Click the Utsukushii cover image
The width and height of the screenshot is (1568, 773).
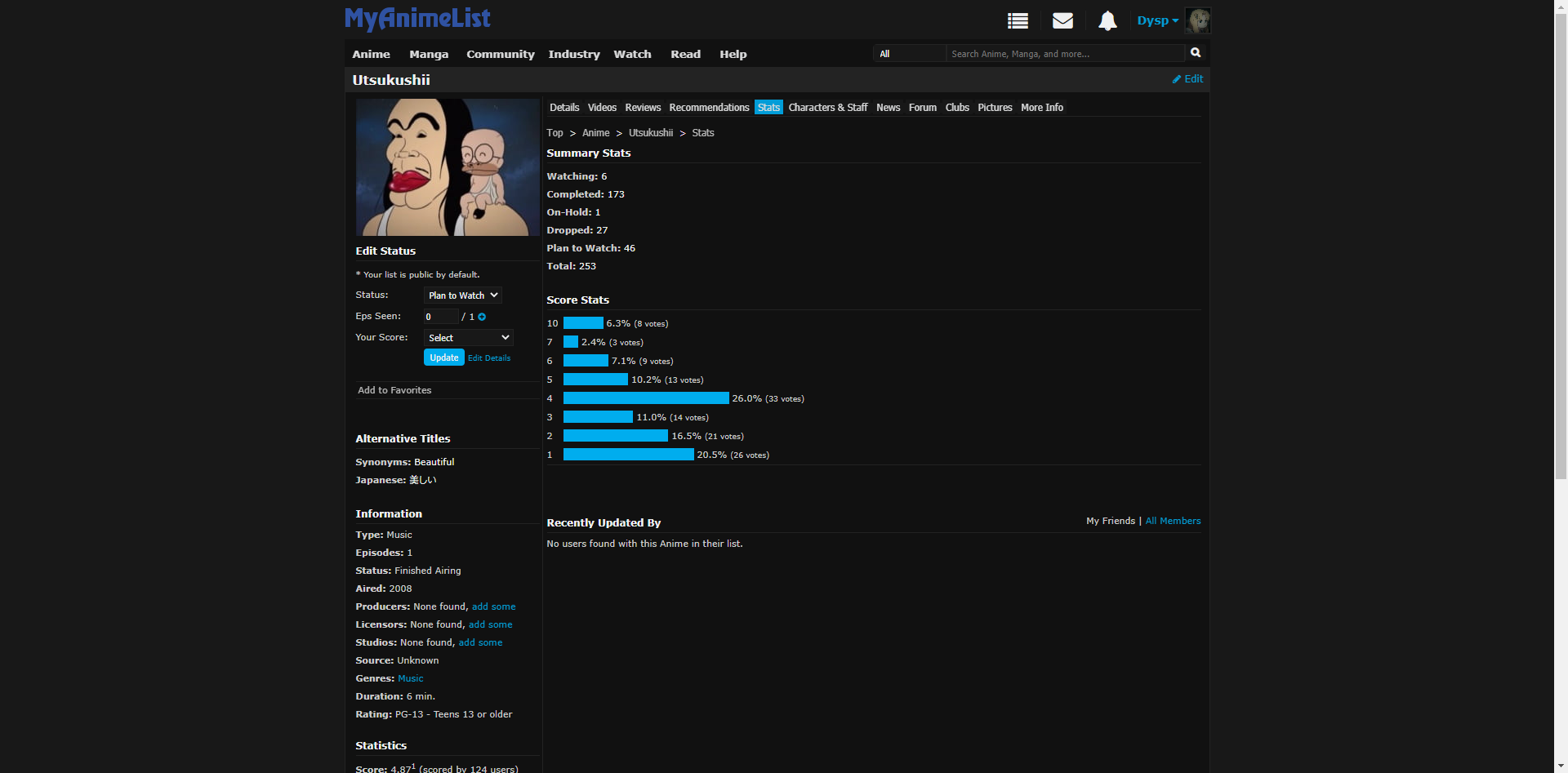pos(448,167)
